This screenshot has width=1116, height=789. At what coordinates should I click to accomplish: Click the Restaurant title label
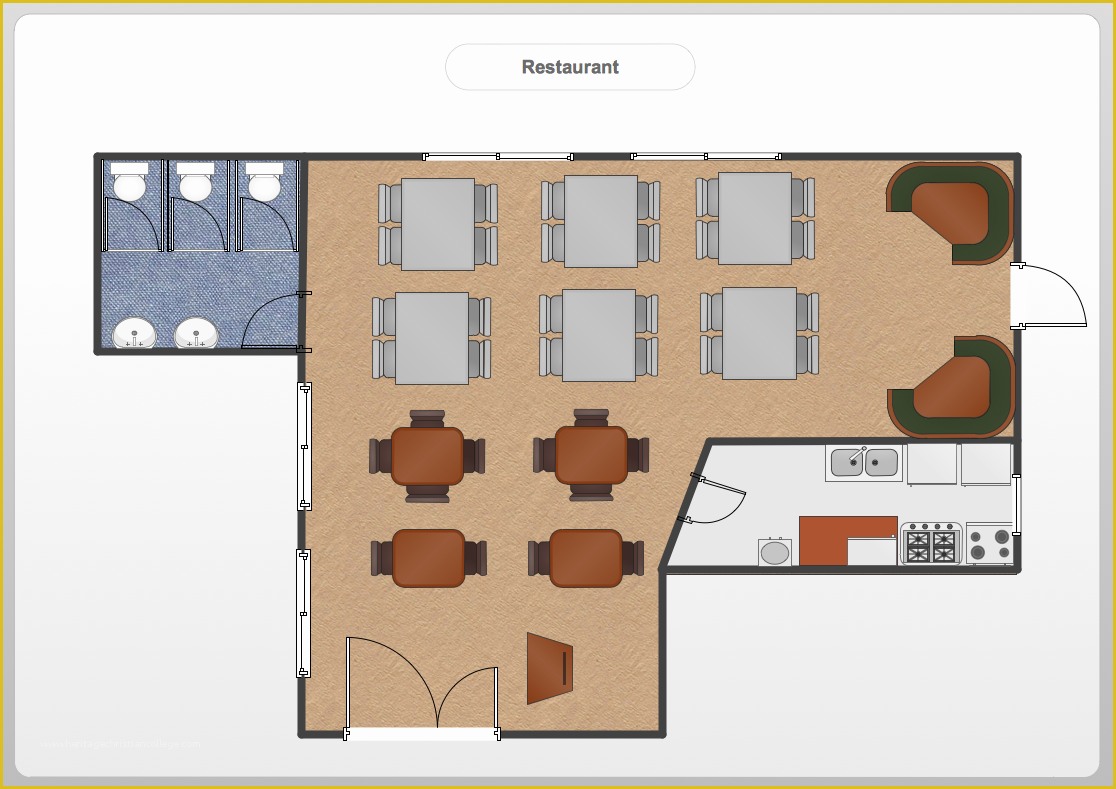(x=570, y=67)
